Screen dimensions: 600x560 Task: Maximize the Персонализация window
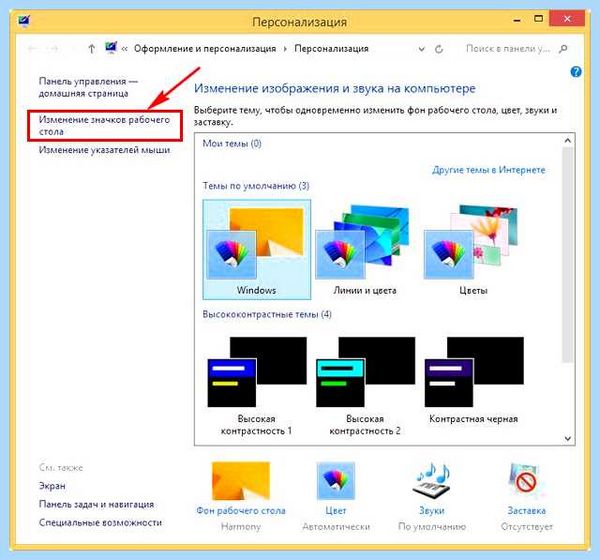[x=538, y=19]
